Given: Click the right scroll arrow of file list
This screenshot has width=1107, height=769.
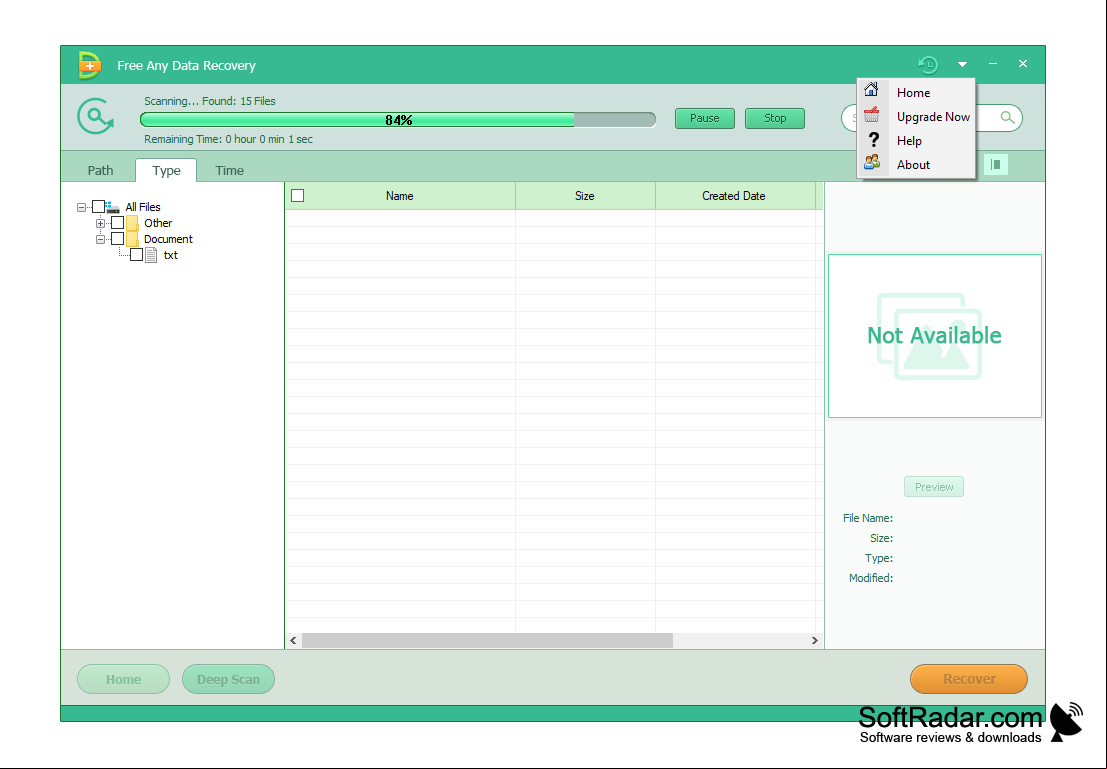Looking at the screenshot, I should 815,640.
